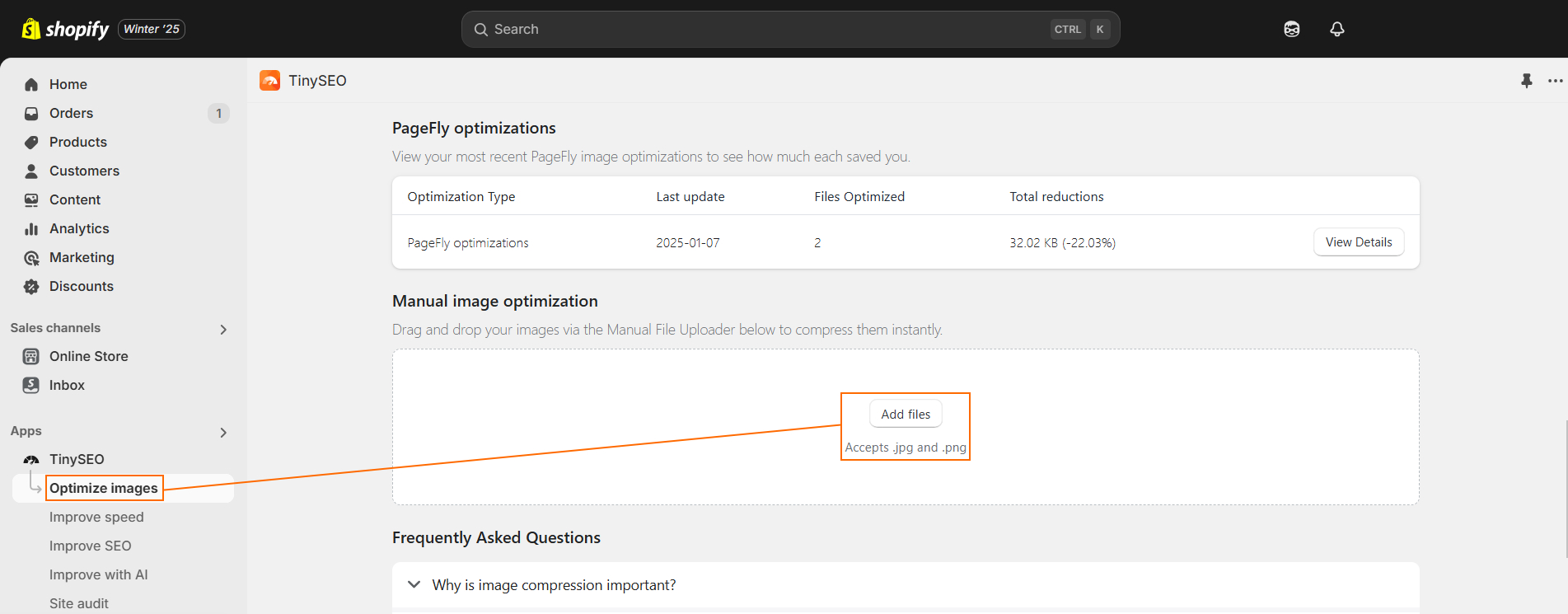
Task: Open notifications bell
Action: [1337, 29]
